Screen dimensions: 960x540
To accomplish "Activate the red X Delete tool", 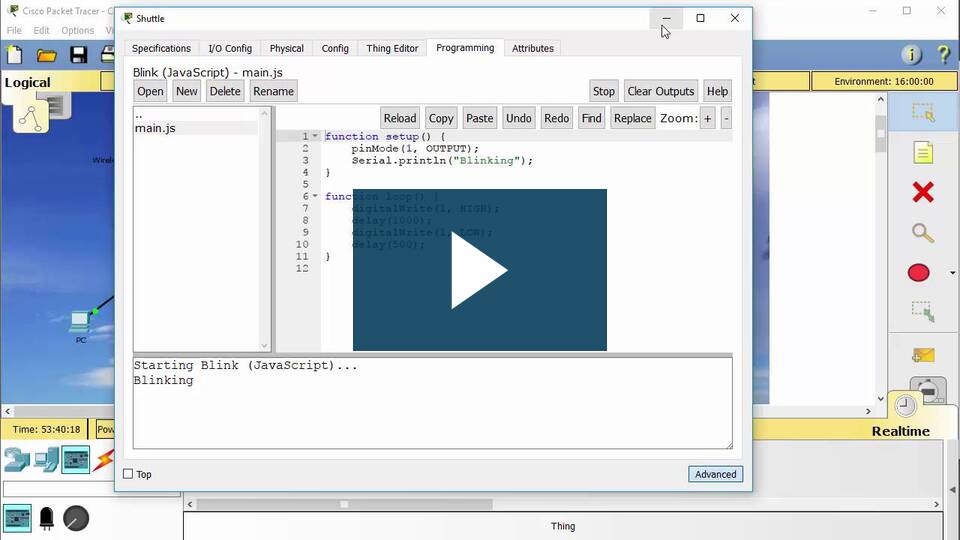I will pyautogui.click(x=923, y=192).
